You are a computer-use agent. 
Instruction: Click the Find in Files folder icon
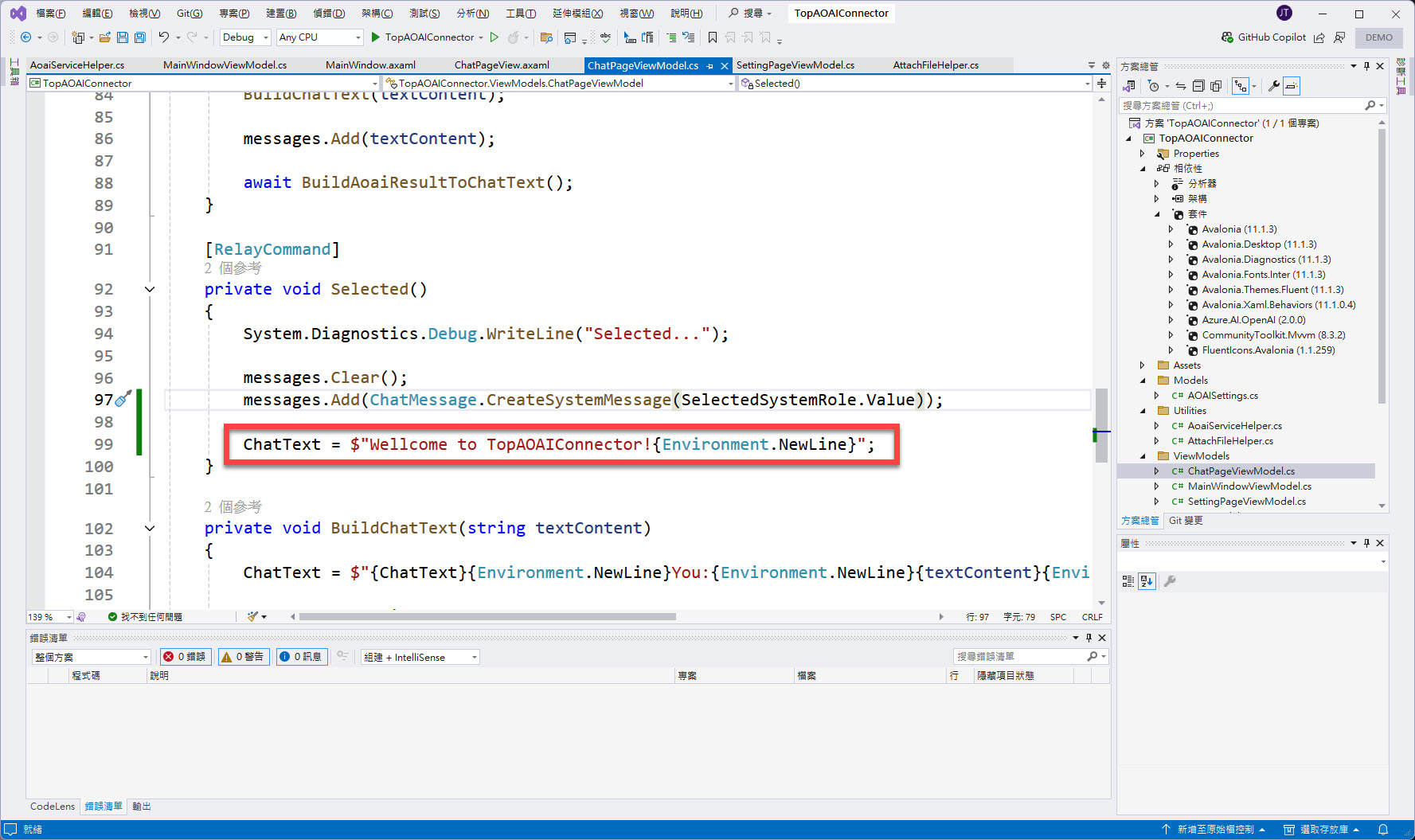click(x=546, y=37)
